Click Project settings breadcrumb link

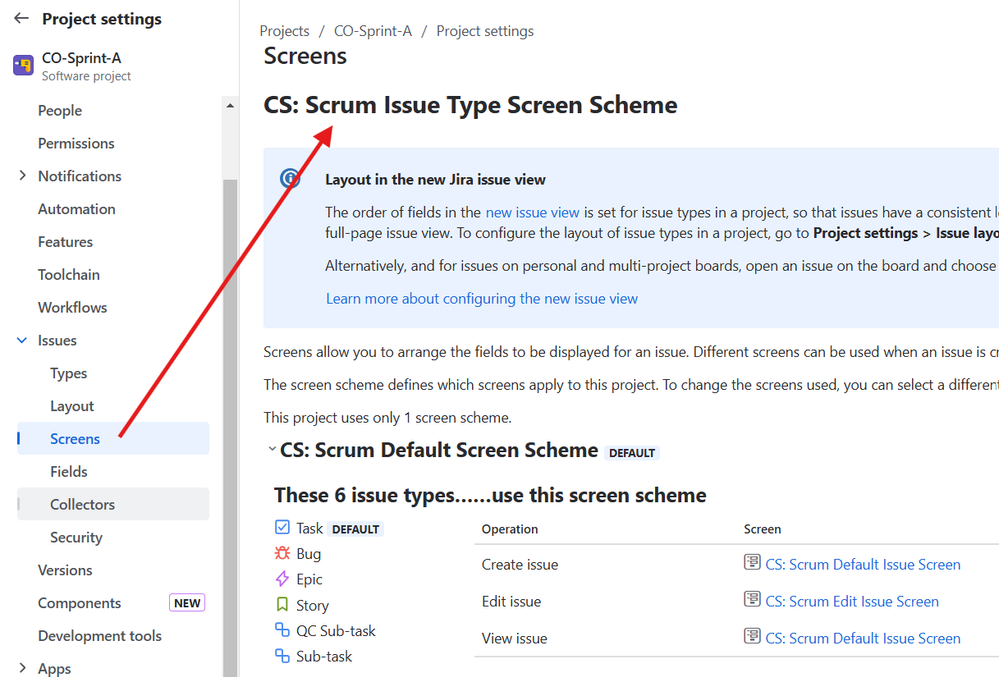485,31
